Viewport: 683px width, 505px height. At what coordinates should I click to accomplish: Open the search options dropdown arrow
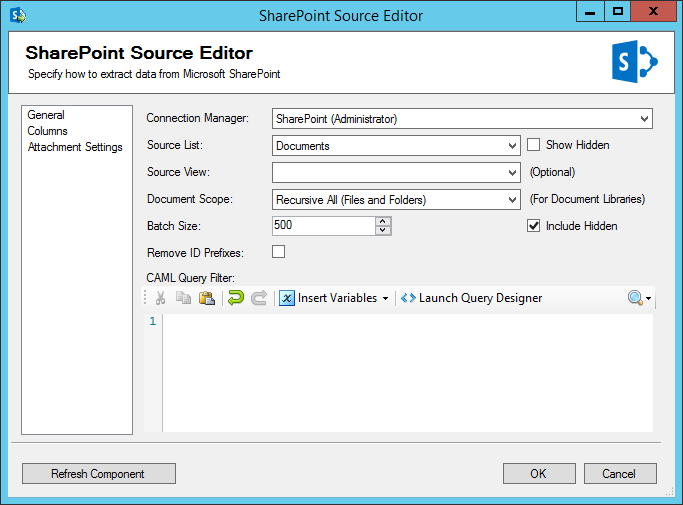coord(649,298)
